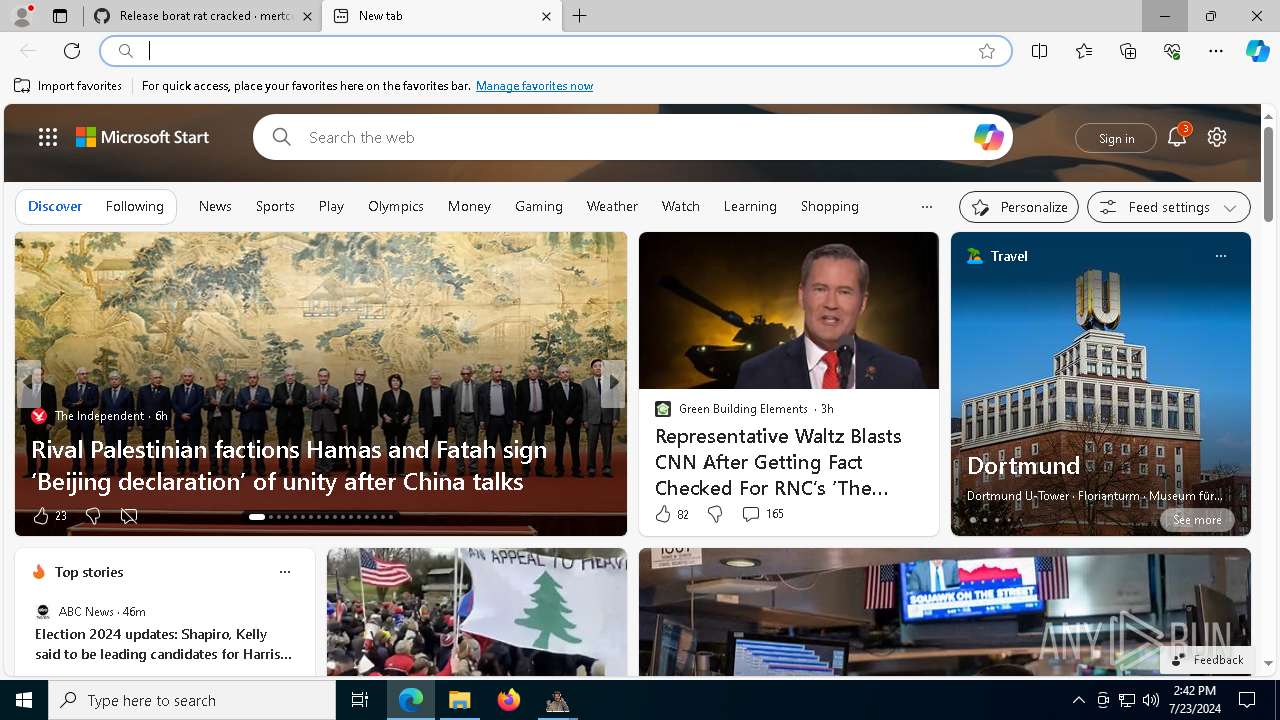Expand more feed categories ellipsis
The height and width of the screenshot is (720, 1280).
[x=927, y=207]
